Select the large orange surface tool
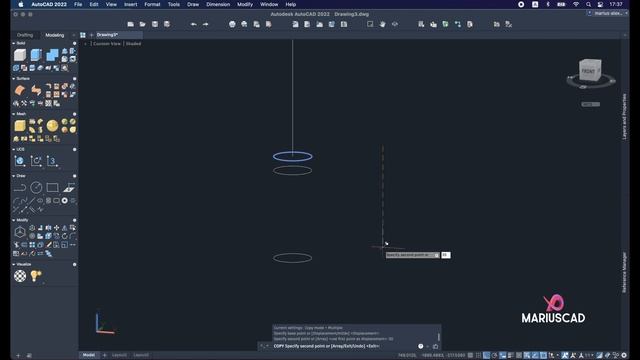Image resolution: width=640 pixels, height=360 pixels. point(20,90)
